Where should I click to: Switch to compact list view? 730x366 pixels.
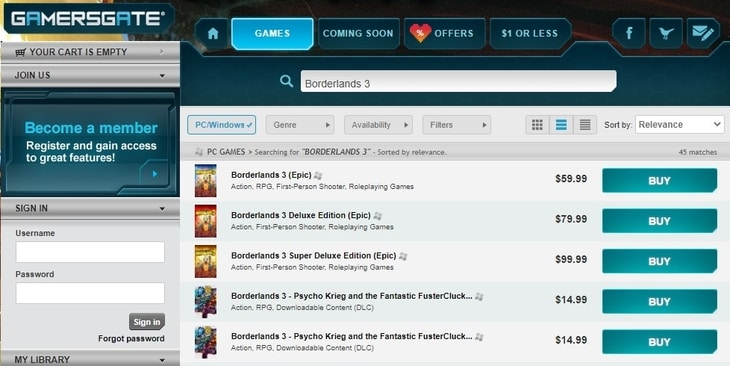click(585, 125)
